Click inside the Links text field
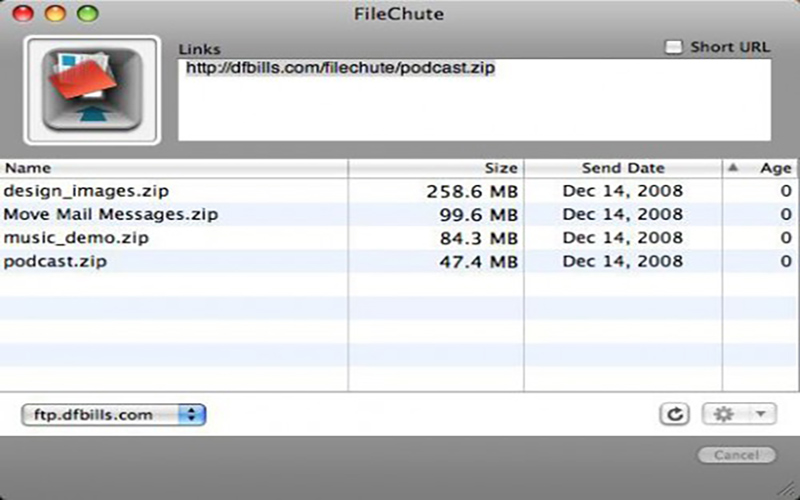The width and height of the screenshot is (800, 500). pyautogui.click(x=474, y=100)
